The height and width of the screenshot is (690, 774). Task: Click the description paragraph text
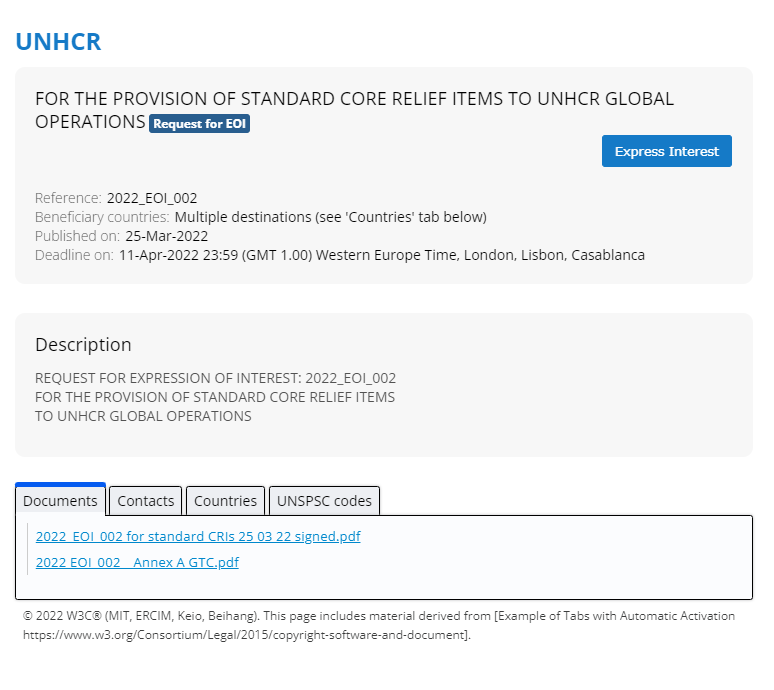[x=215, y=397]
